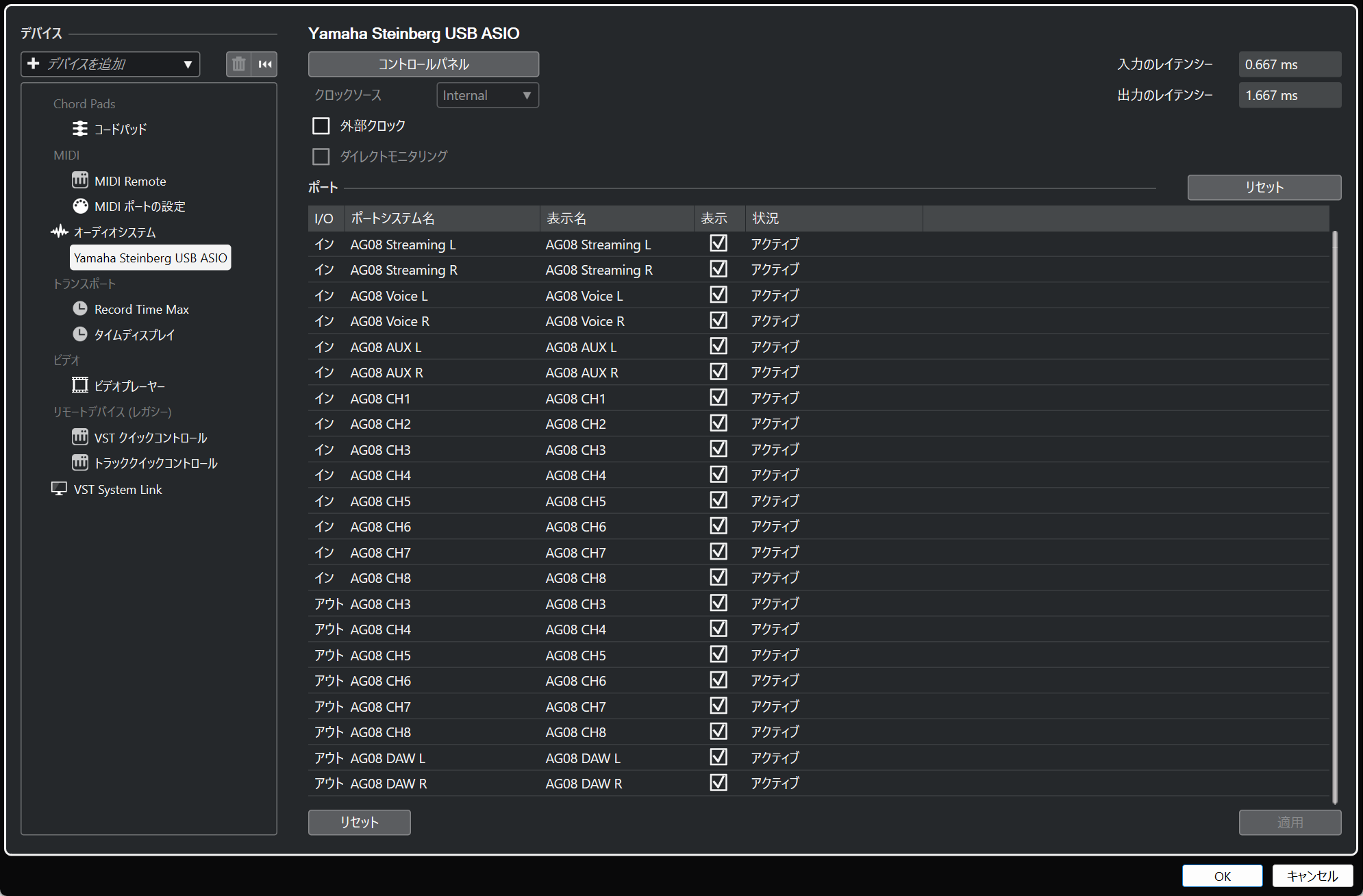Screen dimensions: 1363x896
Task: Click the I/O column header
Action: click(326, 219)
